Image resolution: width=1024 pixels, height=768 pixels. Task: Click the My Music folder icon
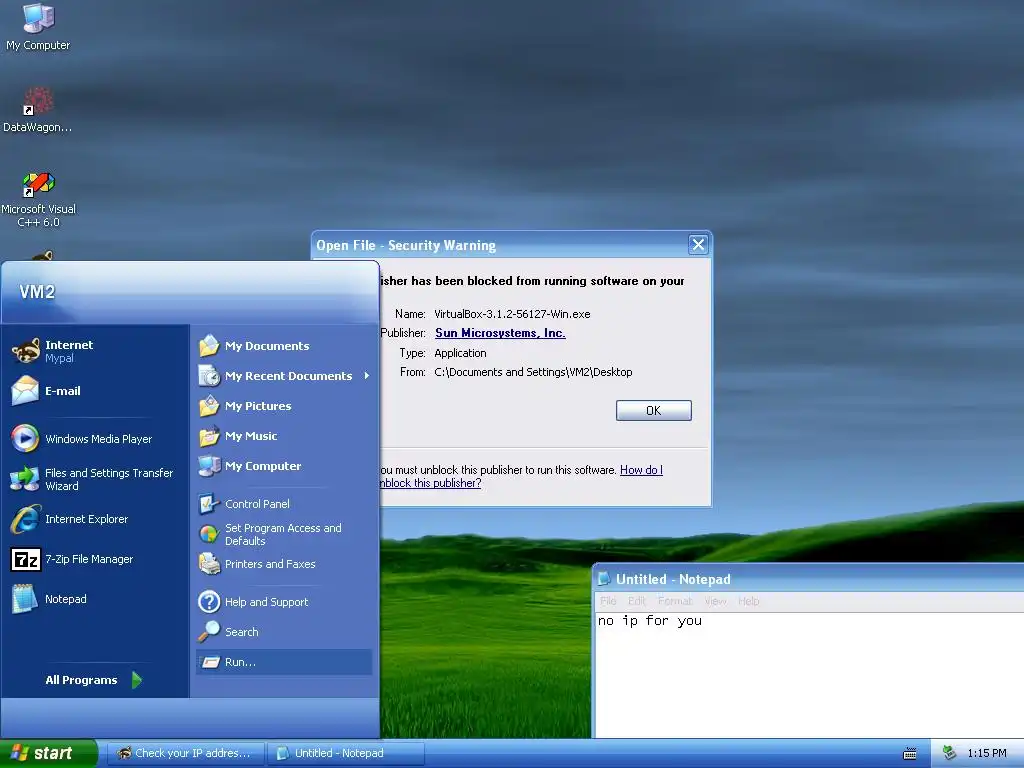tap(209, 436)
